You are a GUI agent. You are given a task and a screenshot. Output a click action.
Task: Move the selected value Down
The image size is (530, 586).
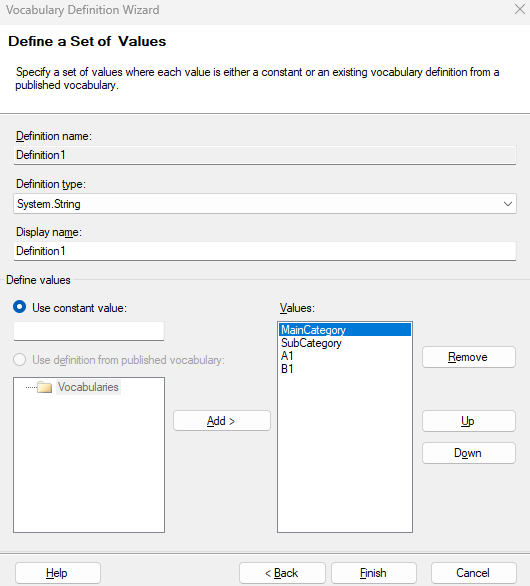pyautogui.click(x=469, y=453)
